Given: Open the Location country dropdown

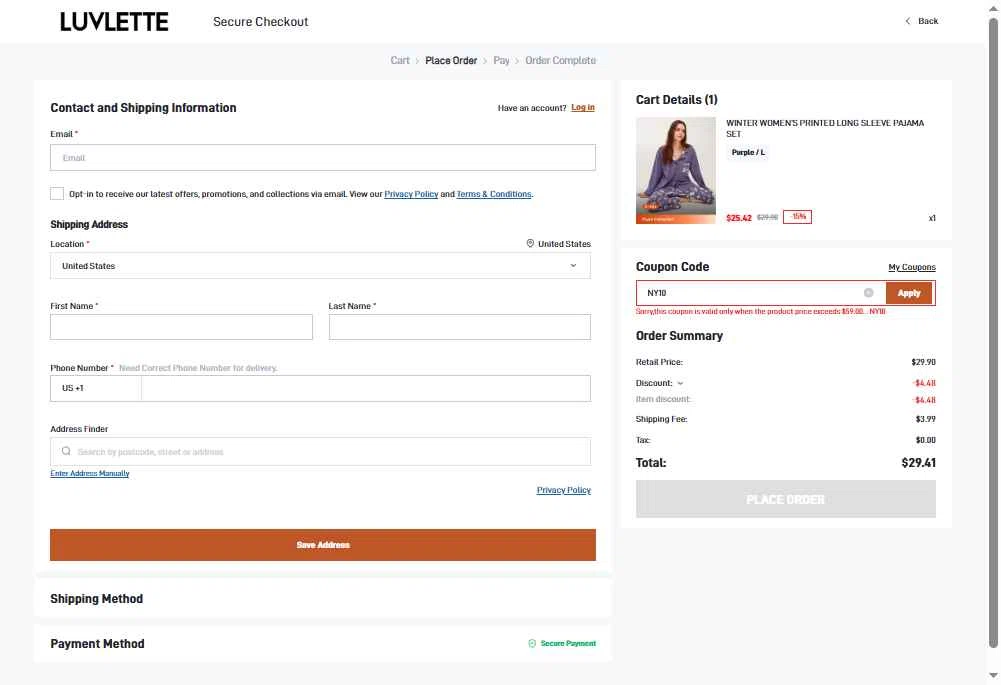Looking at the screenshot, I should tap(320, 266).
